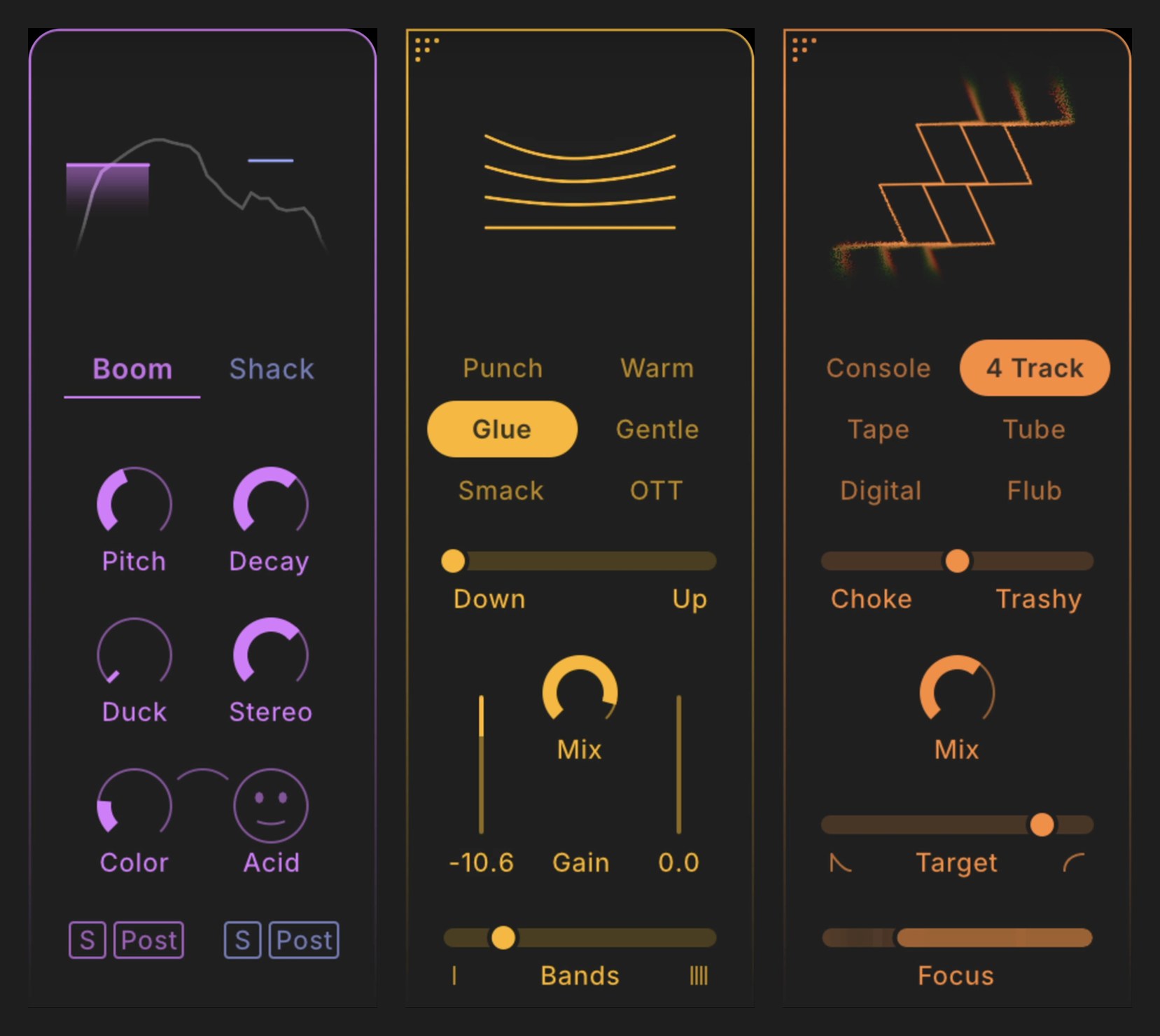Click the Bands slider handle

click(x=503, y=937)
